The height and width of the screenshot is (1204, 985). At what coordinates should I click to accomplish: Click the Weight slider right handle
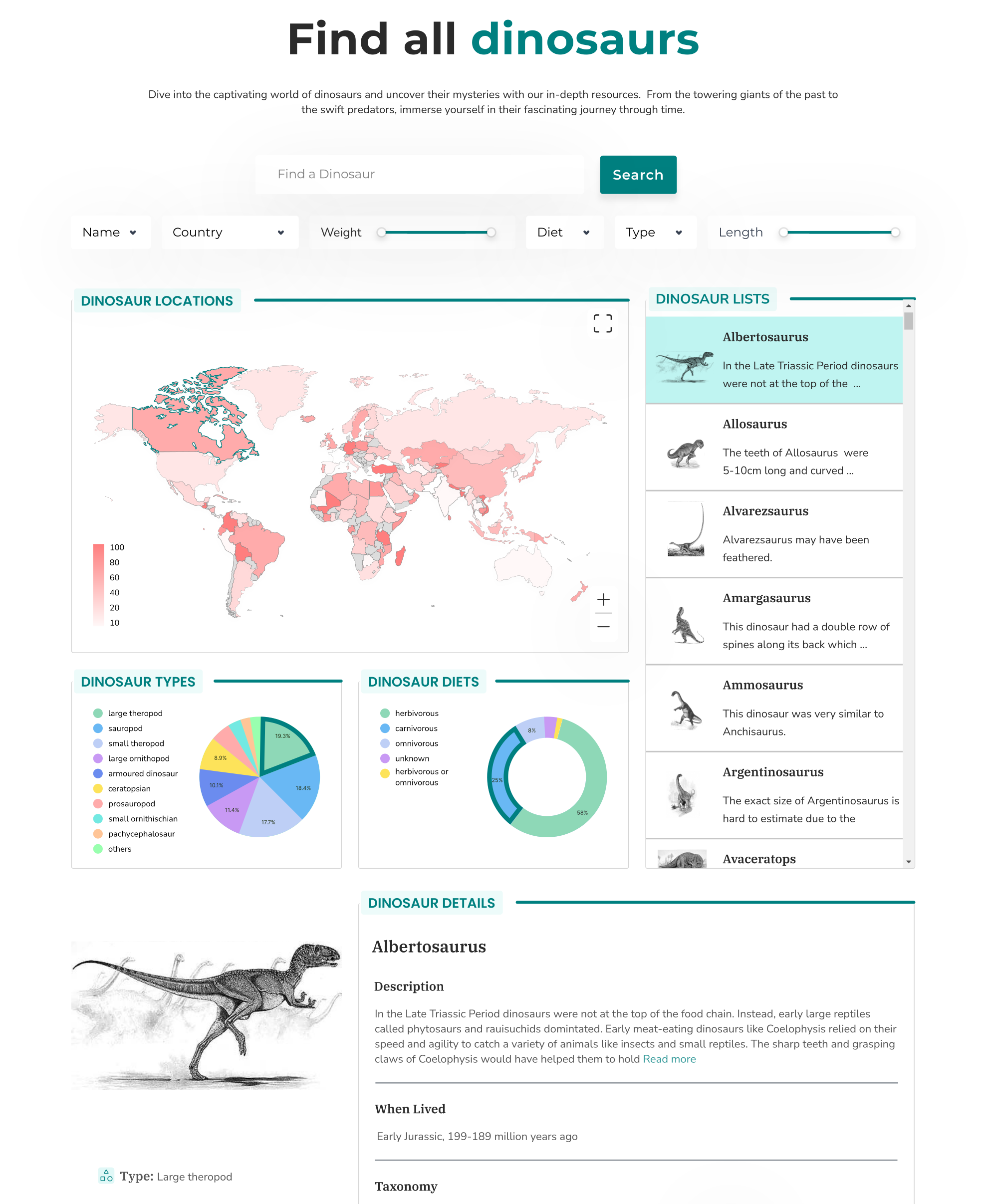click(x=492, y=232)
